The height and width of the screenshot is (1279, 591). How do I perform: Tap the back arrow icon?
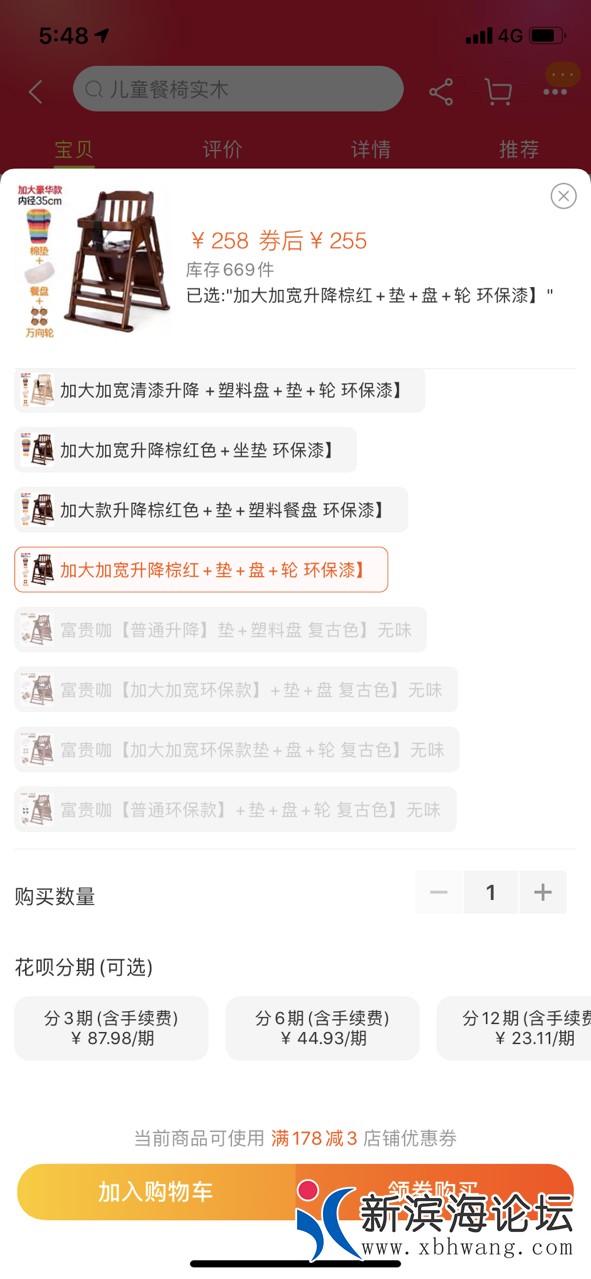click(x=36, y=92)
